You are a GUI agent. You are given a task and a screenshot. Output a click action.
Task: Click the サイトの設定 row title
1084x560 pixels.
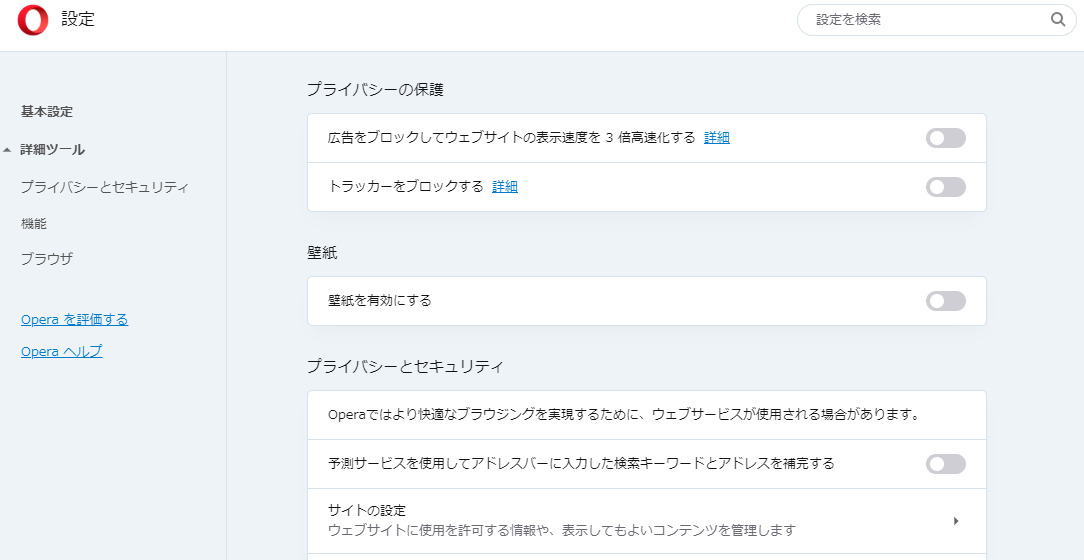click(x=367, y=510)
